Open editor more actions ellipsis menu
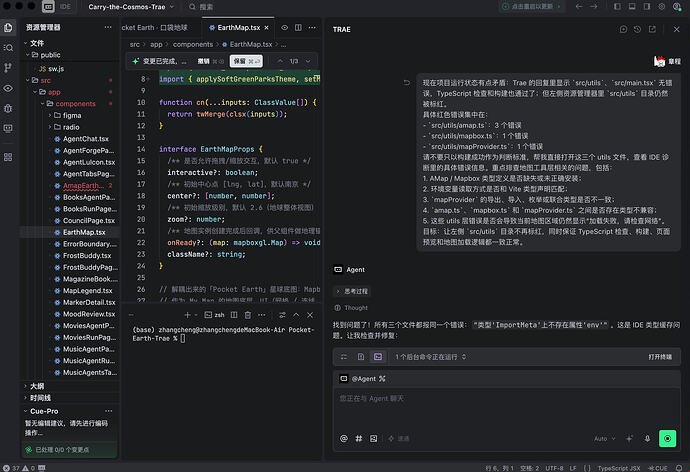690x472 pixels. (312, 28)
